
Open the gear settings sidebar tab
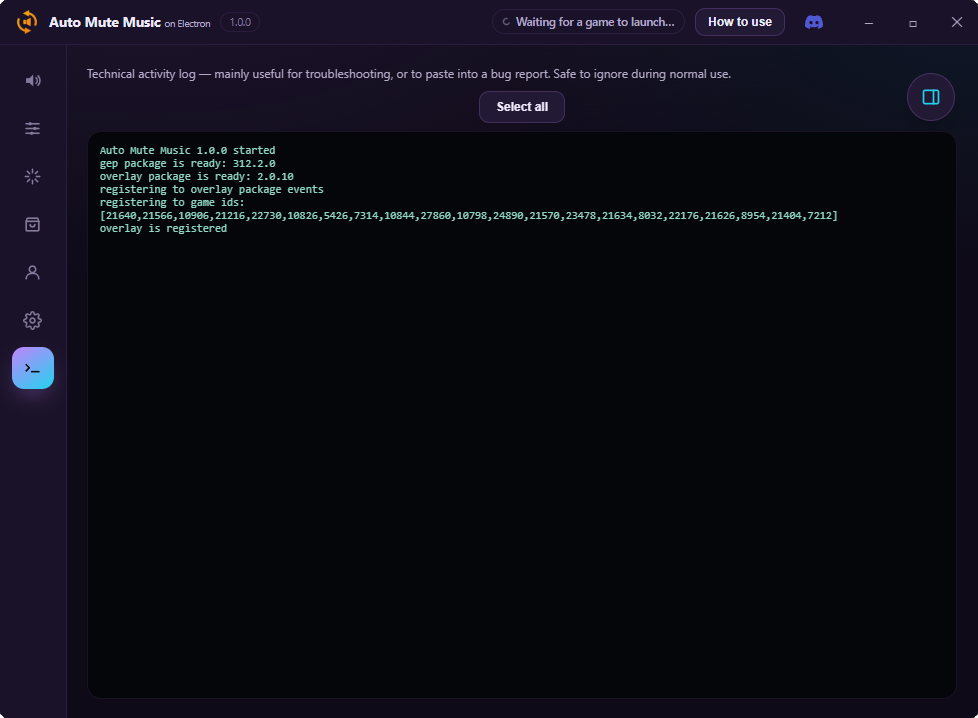tap(32, 321)
